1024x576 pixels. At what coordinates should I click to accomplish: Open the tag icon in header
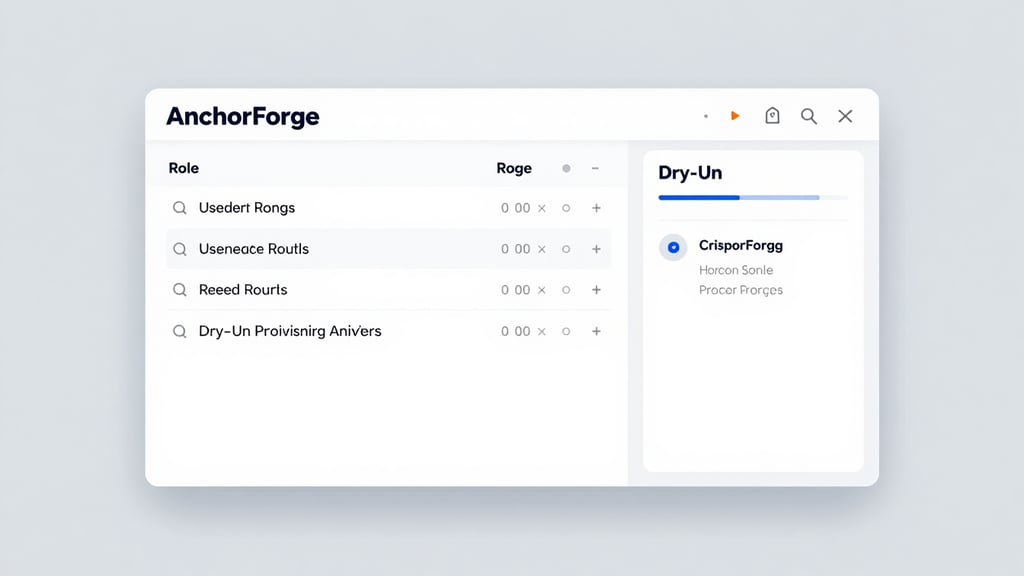[x=772, y=116]
